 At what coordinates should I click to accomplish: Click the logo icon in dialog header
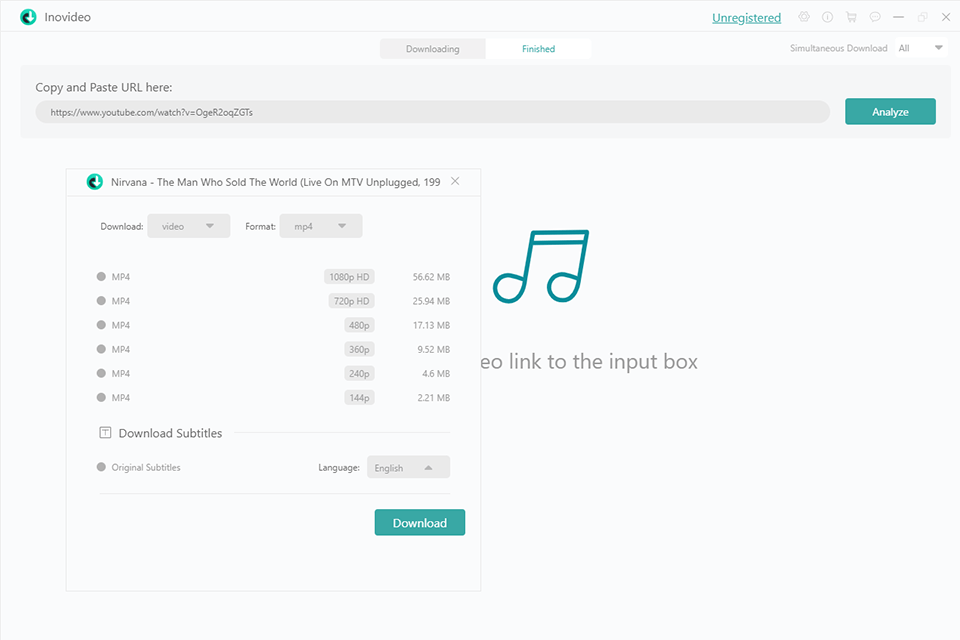(95, 182)
